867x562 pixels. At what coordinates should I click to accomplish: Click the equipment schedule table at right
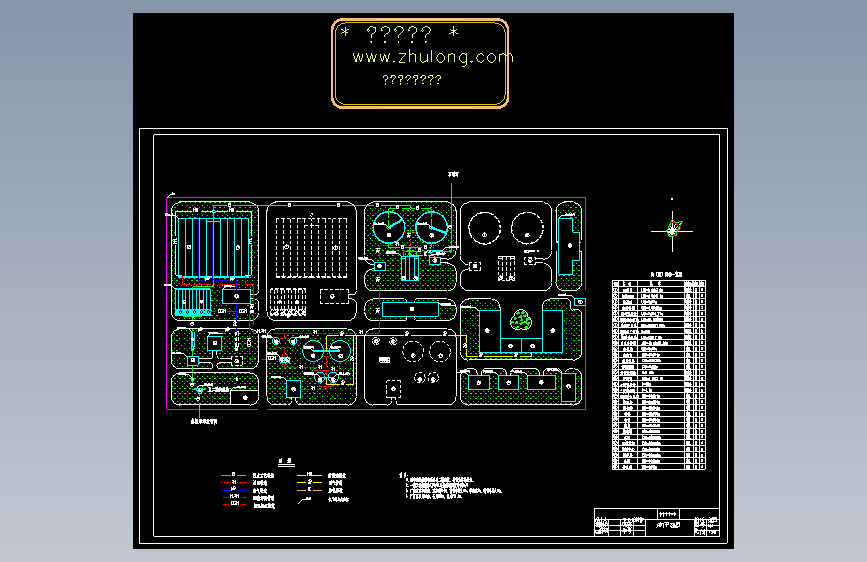coord(659,375)
